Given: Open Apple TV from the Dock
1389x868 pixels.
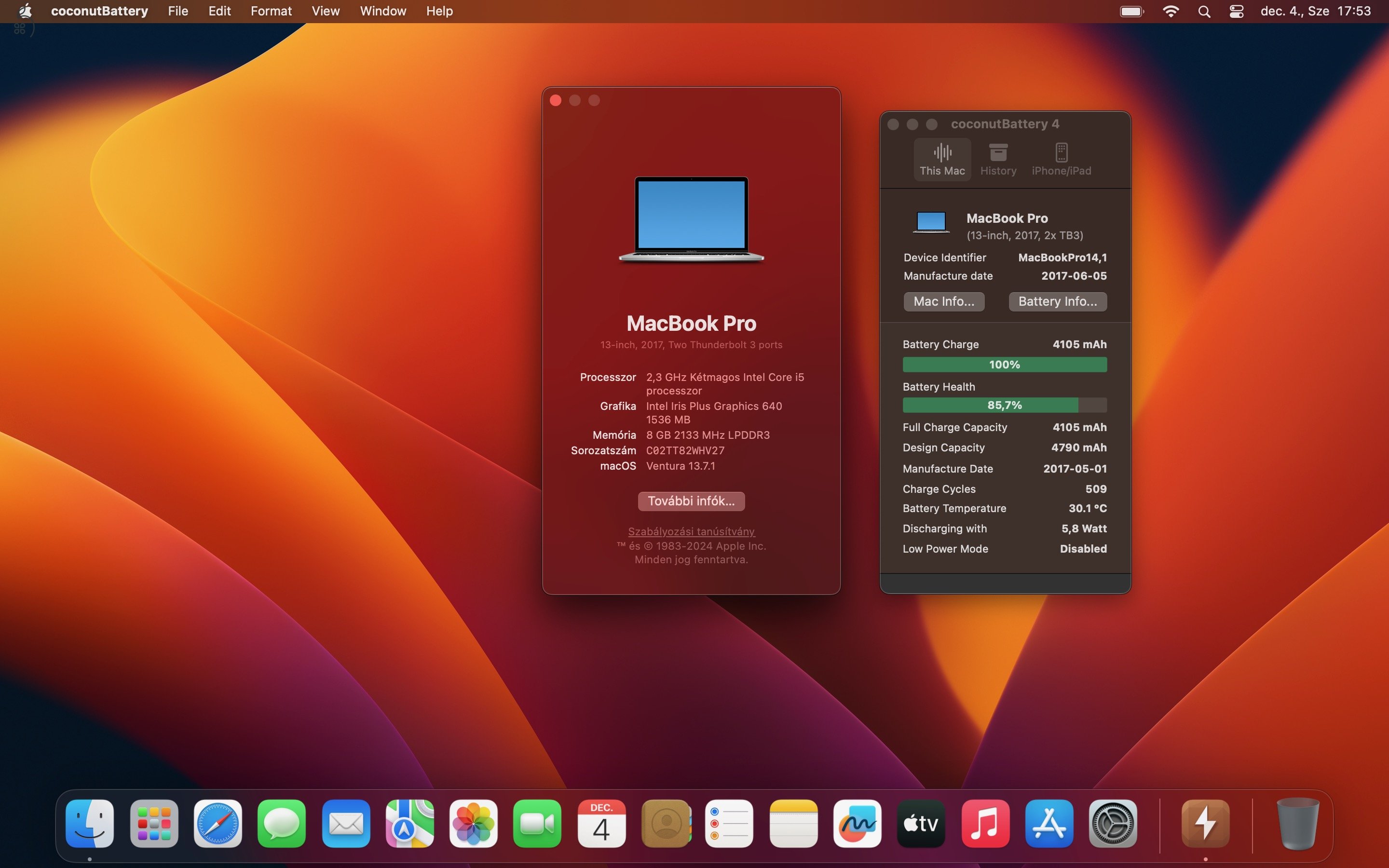Looking at the screenshot, I should point(921,823).
